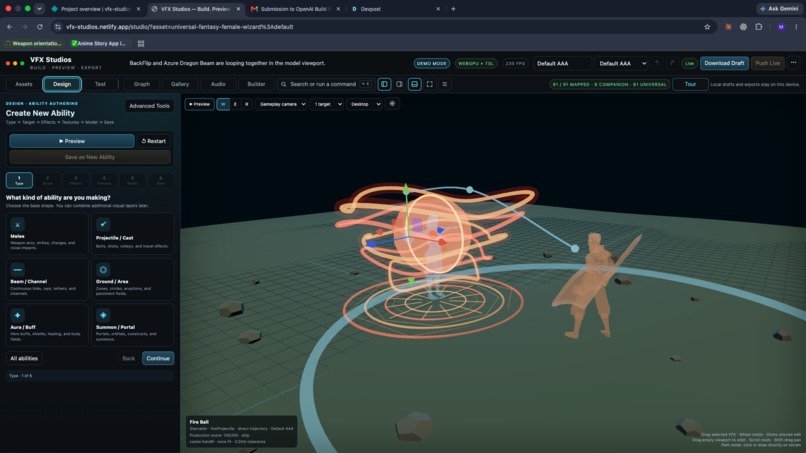
Task: Click the Ask Gemini button
Action: [778, 9]
